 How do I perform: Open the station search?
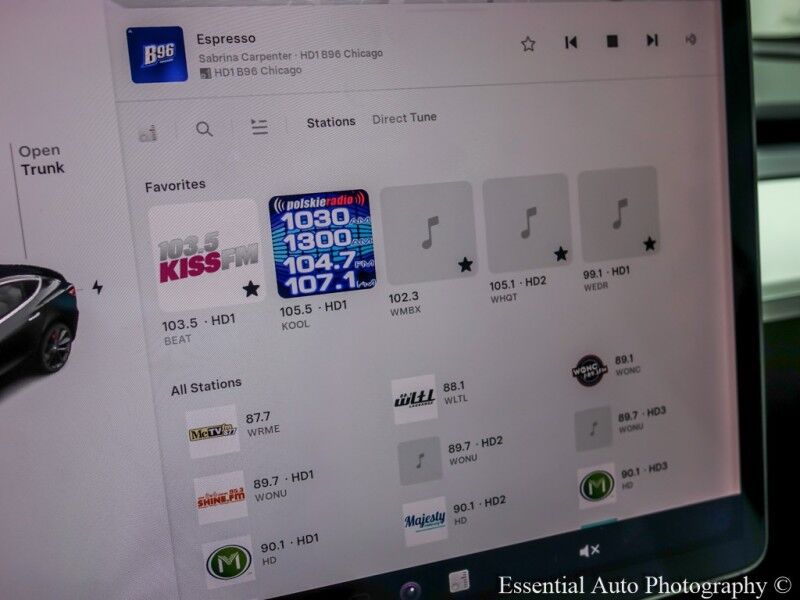click(x=204, y=129)
